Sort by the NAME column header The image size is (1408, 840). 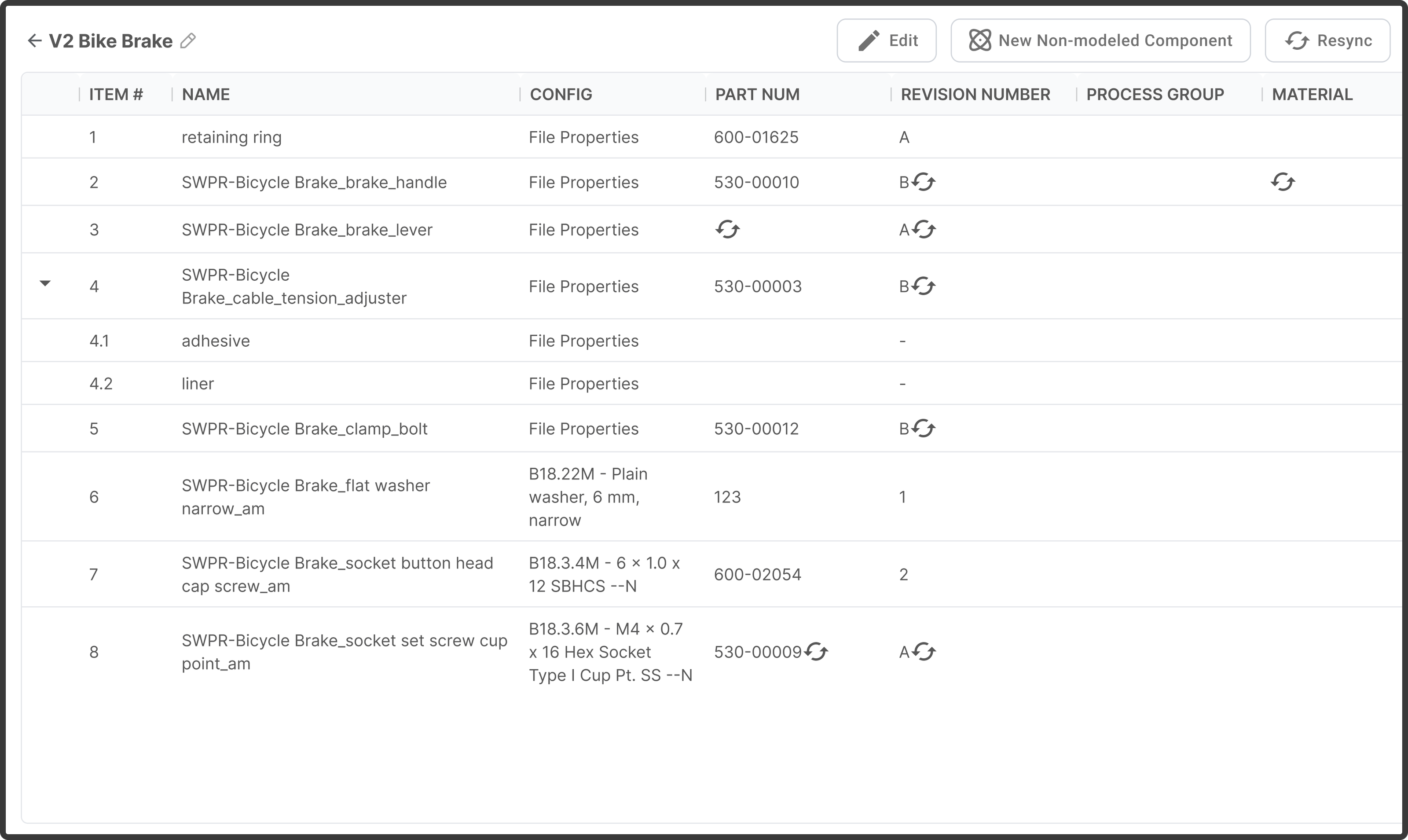click(206, 95)
